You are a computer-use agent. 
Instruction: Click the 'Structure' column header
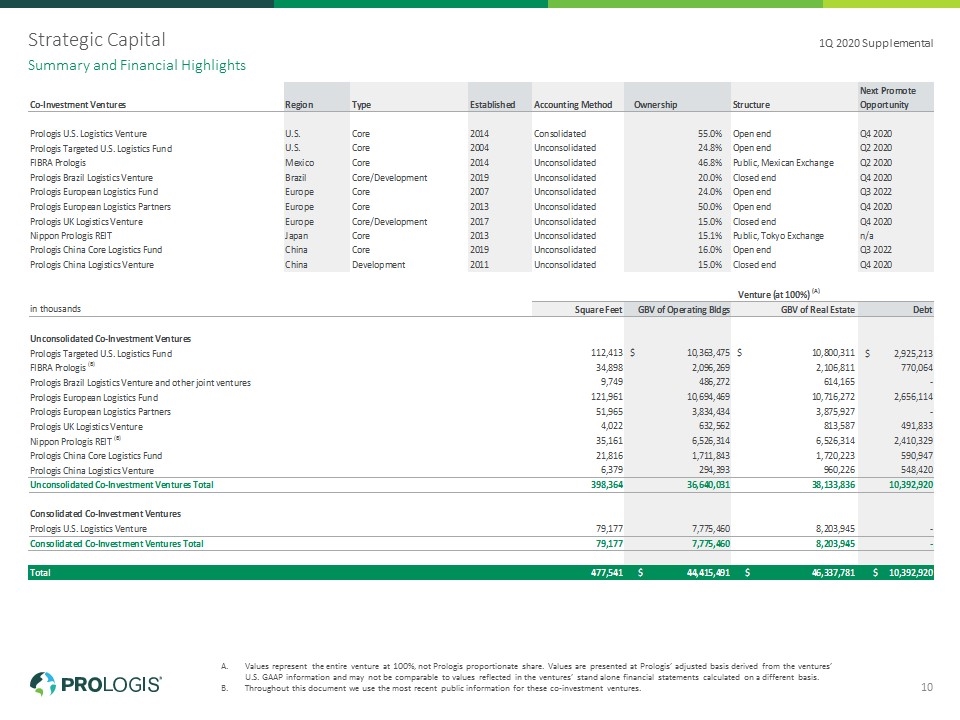tap(751, 105)
